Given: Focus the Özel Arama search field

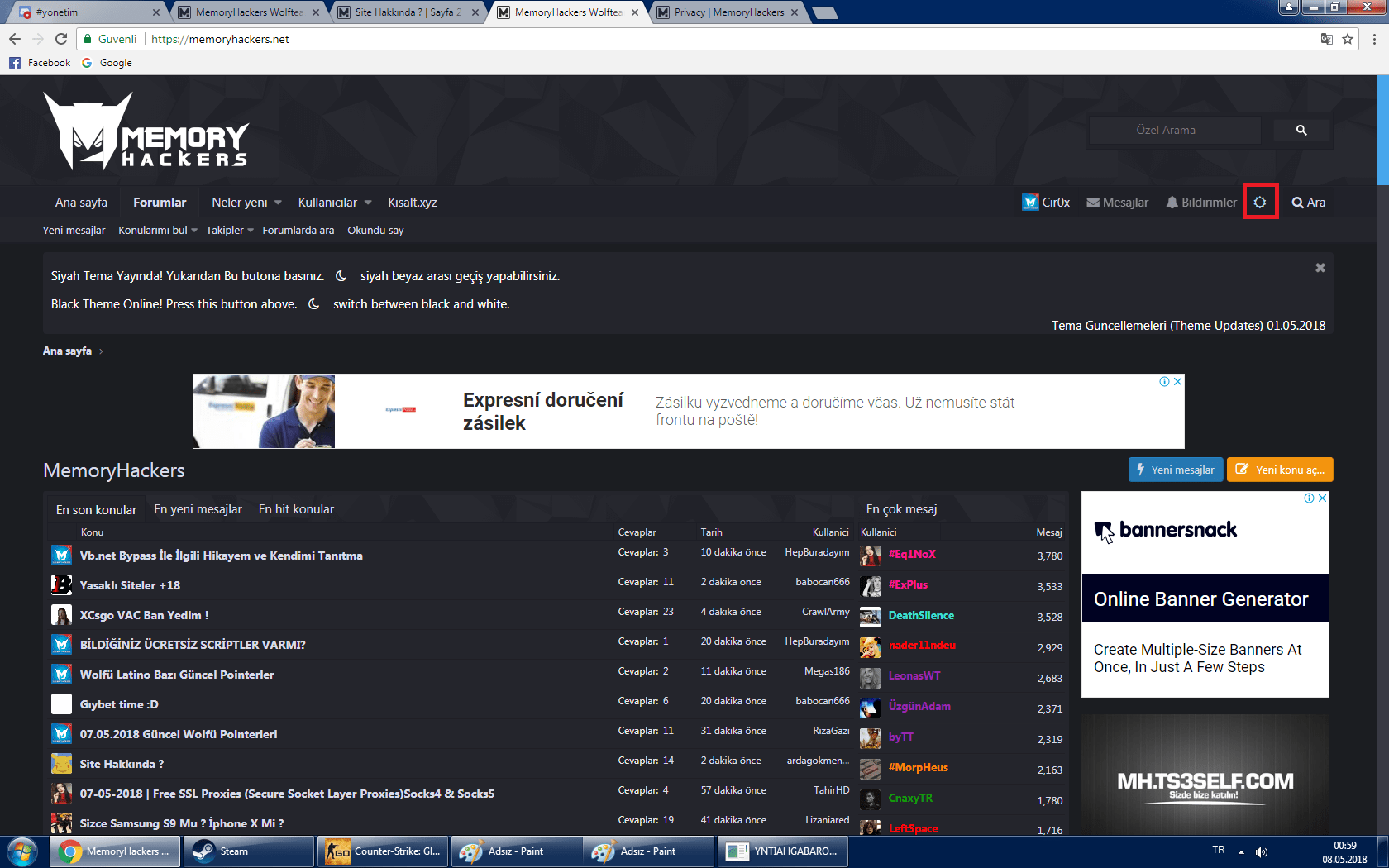Looking at the screenshot, I should click(x=1174, y=130).
